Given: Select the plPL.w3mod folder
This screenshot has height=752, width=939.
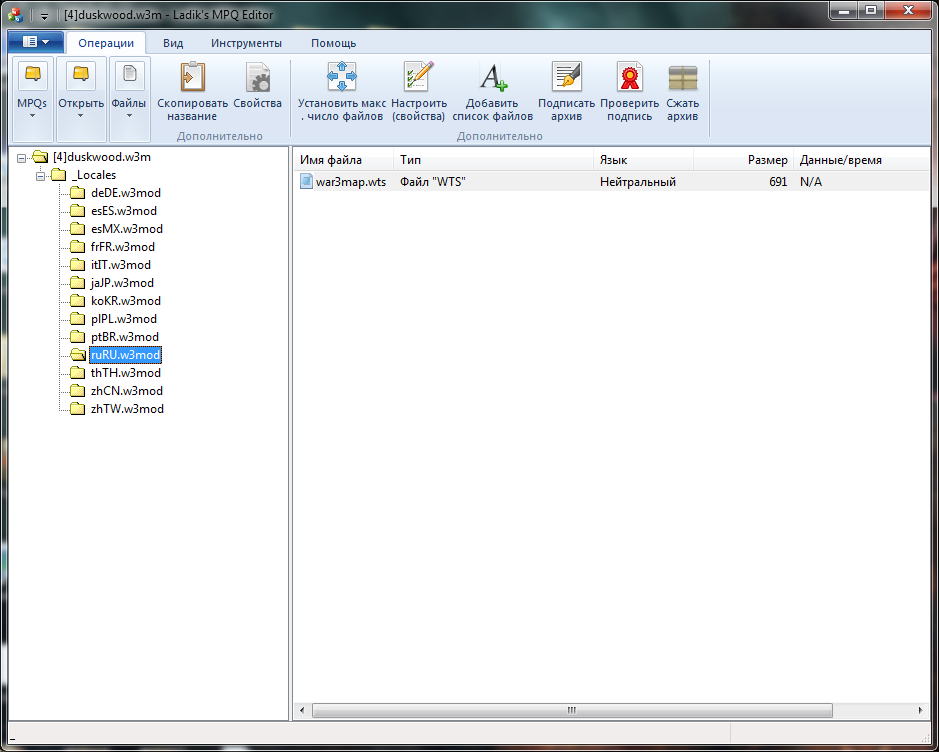Looking at the screenshot, I should point(124,319).
